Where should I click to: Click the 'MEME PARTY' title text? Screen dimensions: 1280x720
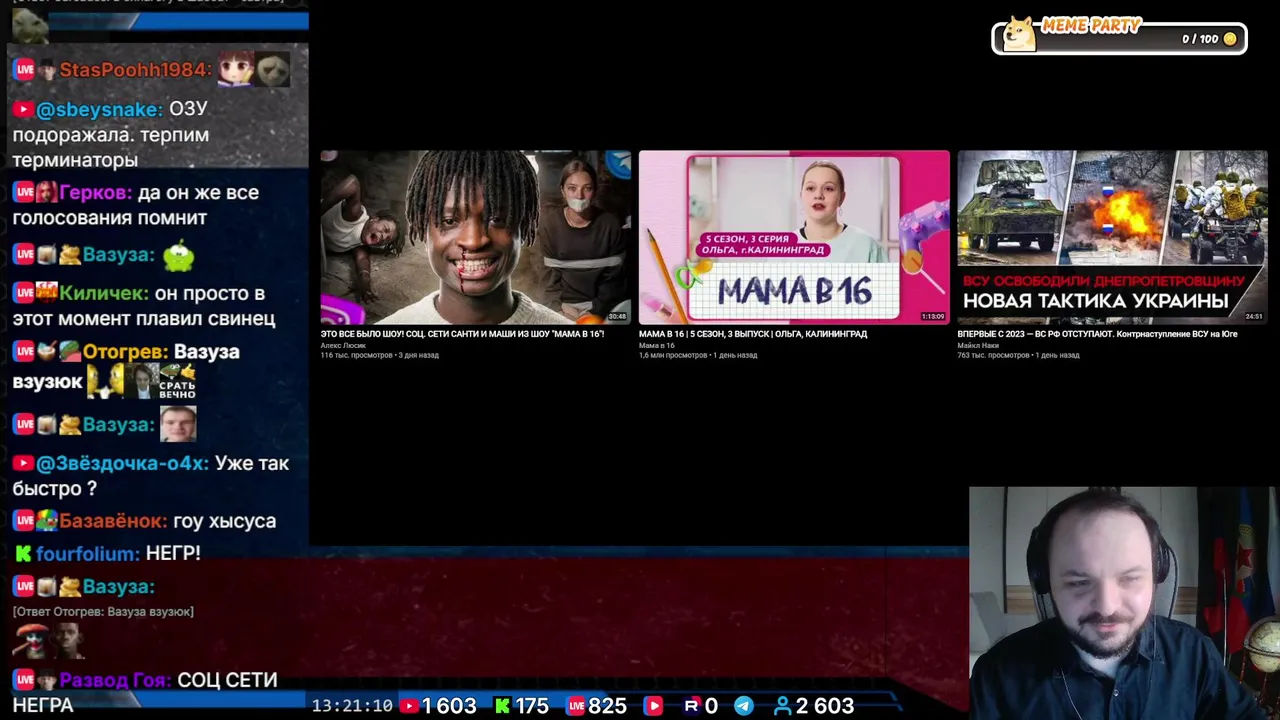[1090, 25]
